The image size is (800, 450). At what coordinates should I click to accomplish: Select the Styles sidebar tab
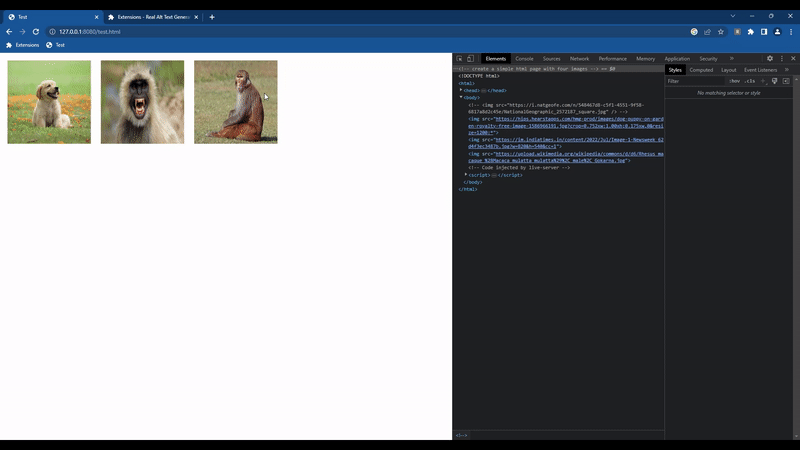pos(675,70)
